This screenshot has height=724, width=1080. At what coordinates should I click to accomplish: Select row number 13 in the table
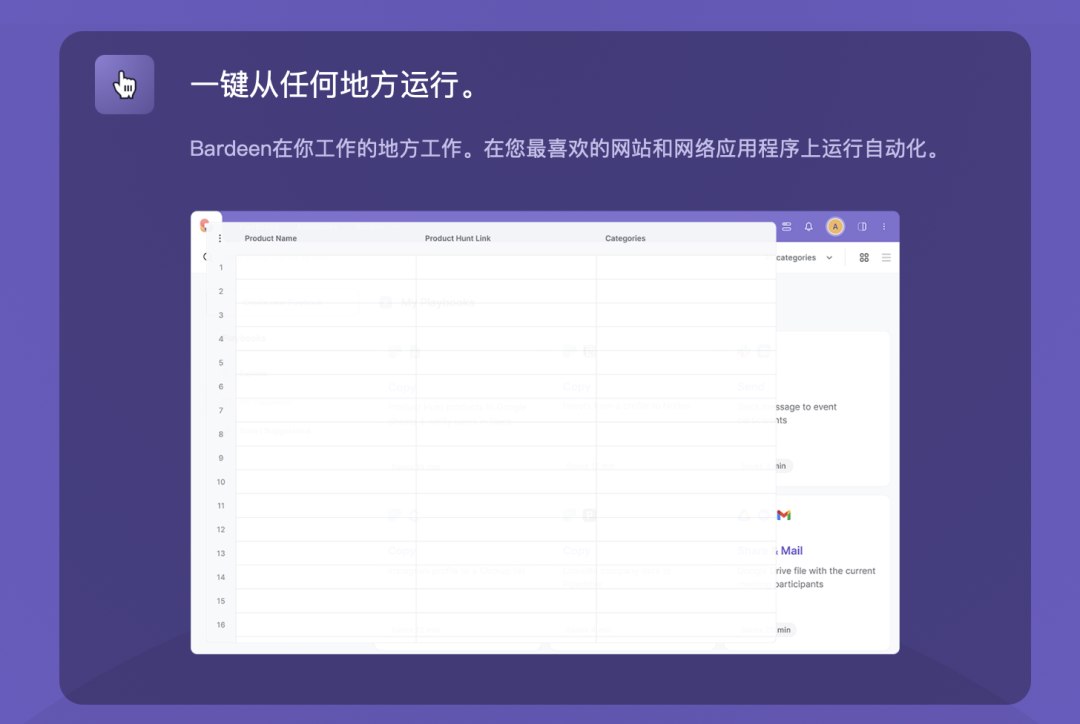click(221, 553)
